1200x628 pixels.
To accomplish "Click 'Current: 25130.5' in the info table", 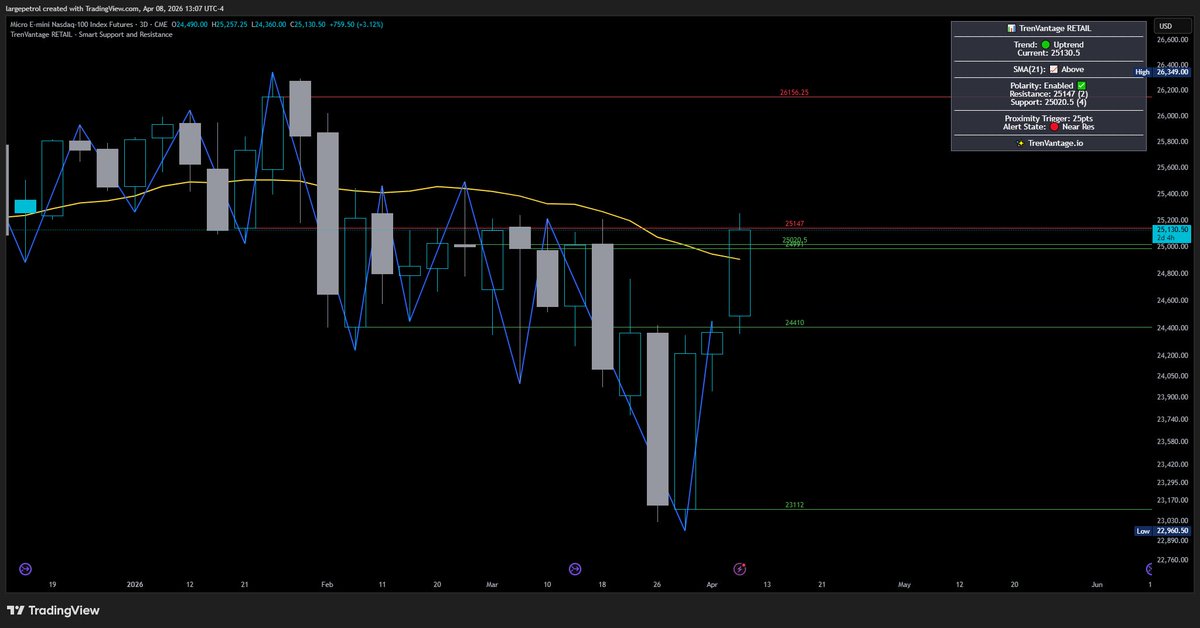I will pos(1047,54).
